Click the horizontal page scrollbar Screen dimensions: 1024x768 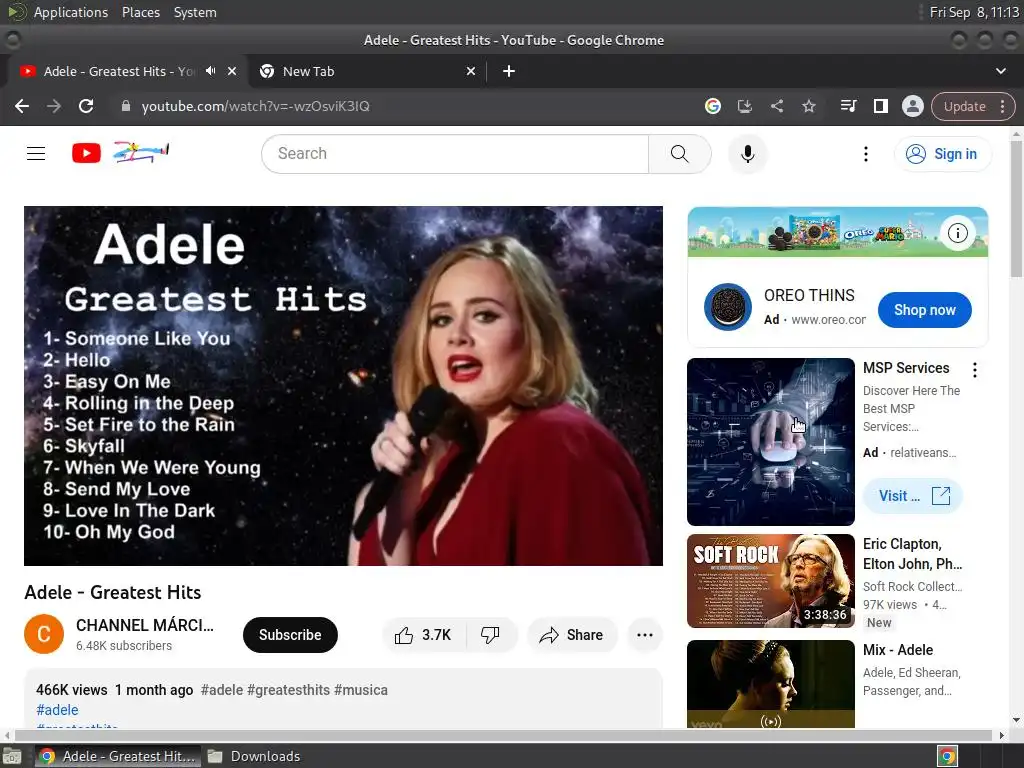click(504, 735)
